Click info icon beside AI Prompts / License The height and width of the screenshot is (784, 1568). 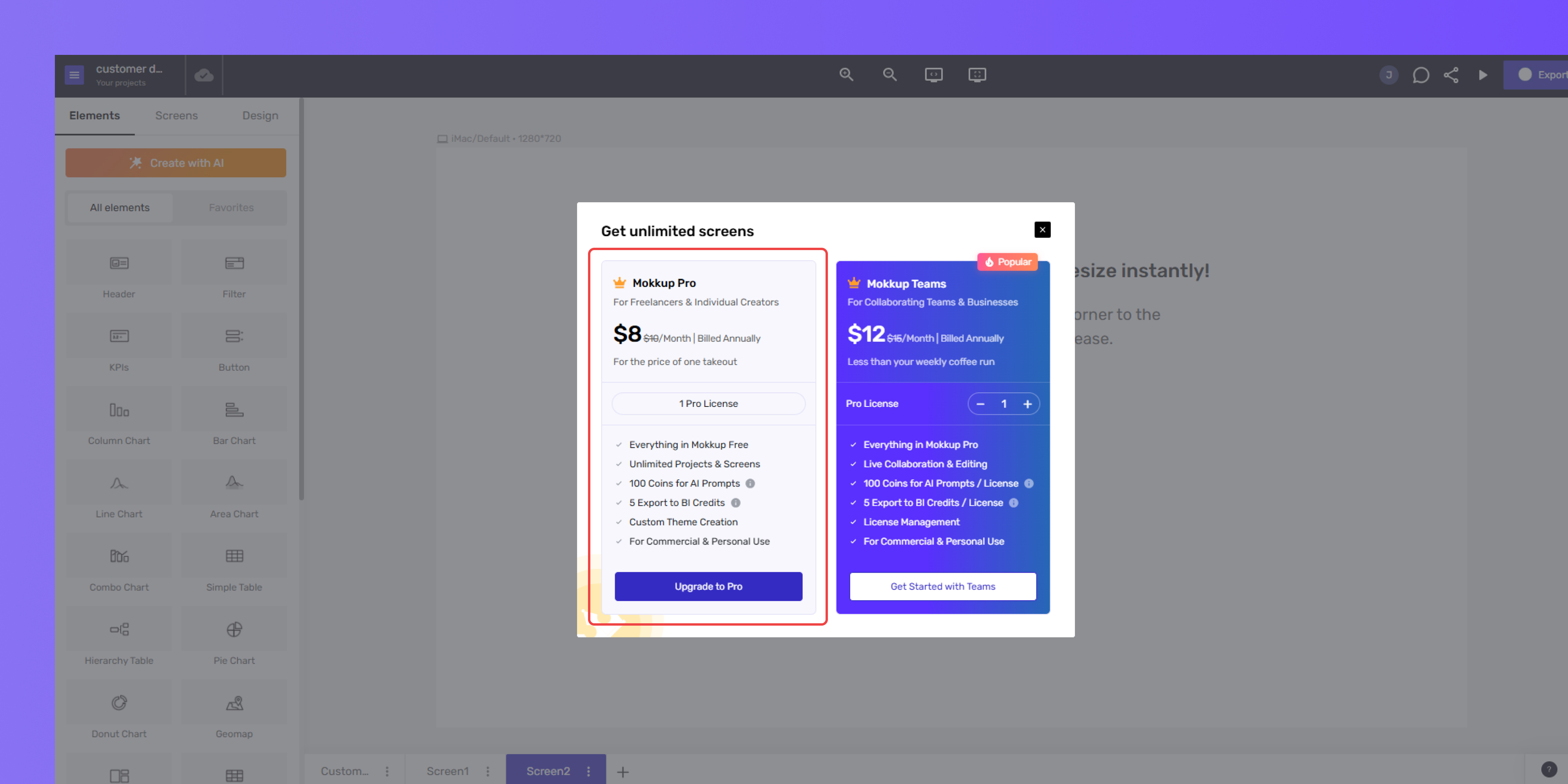coord(1029,483)
